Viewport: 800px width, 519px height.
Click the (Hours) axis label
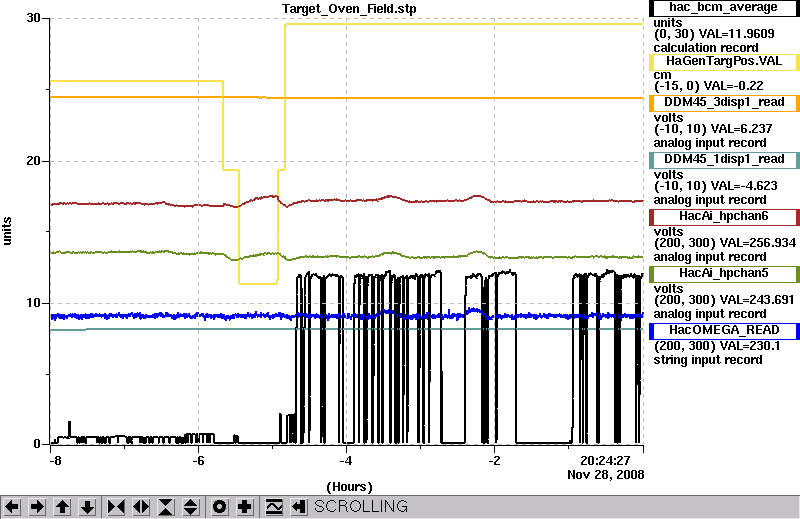[349, 487]
